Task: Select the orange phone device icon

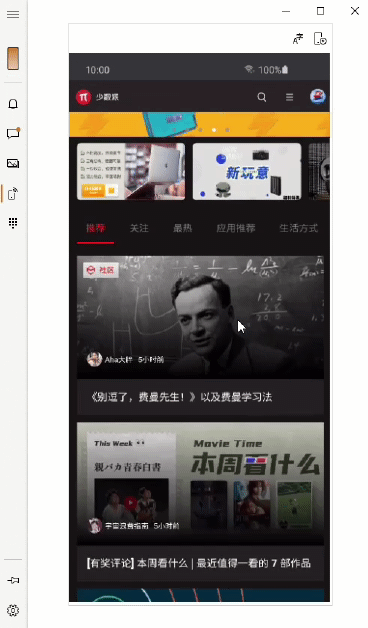Action: pyautogui.click(x=13, y=58)
